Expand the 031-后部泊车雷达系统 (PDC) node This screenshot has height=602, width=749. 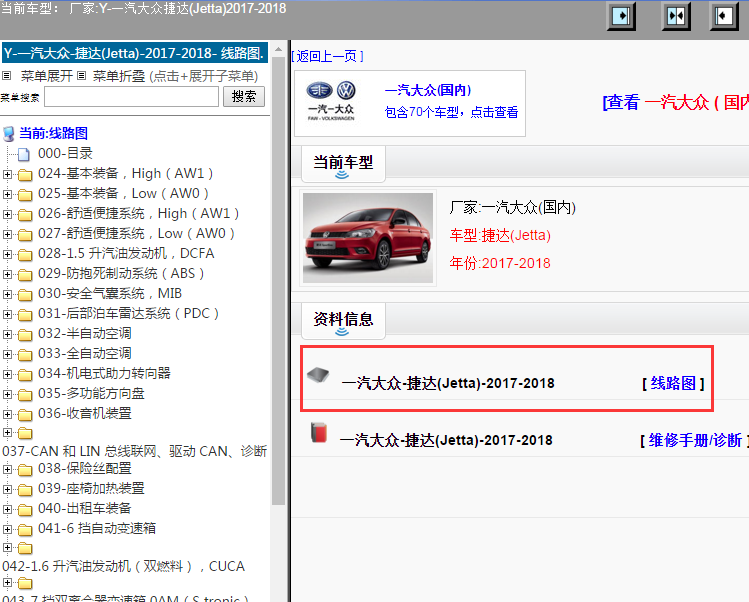7,314
